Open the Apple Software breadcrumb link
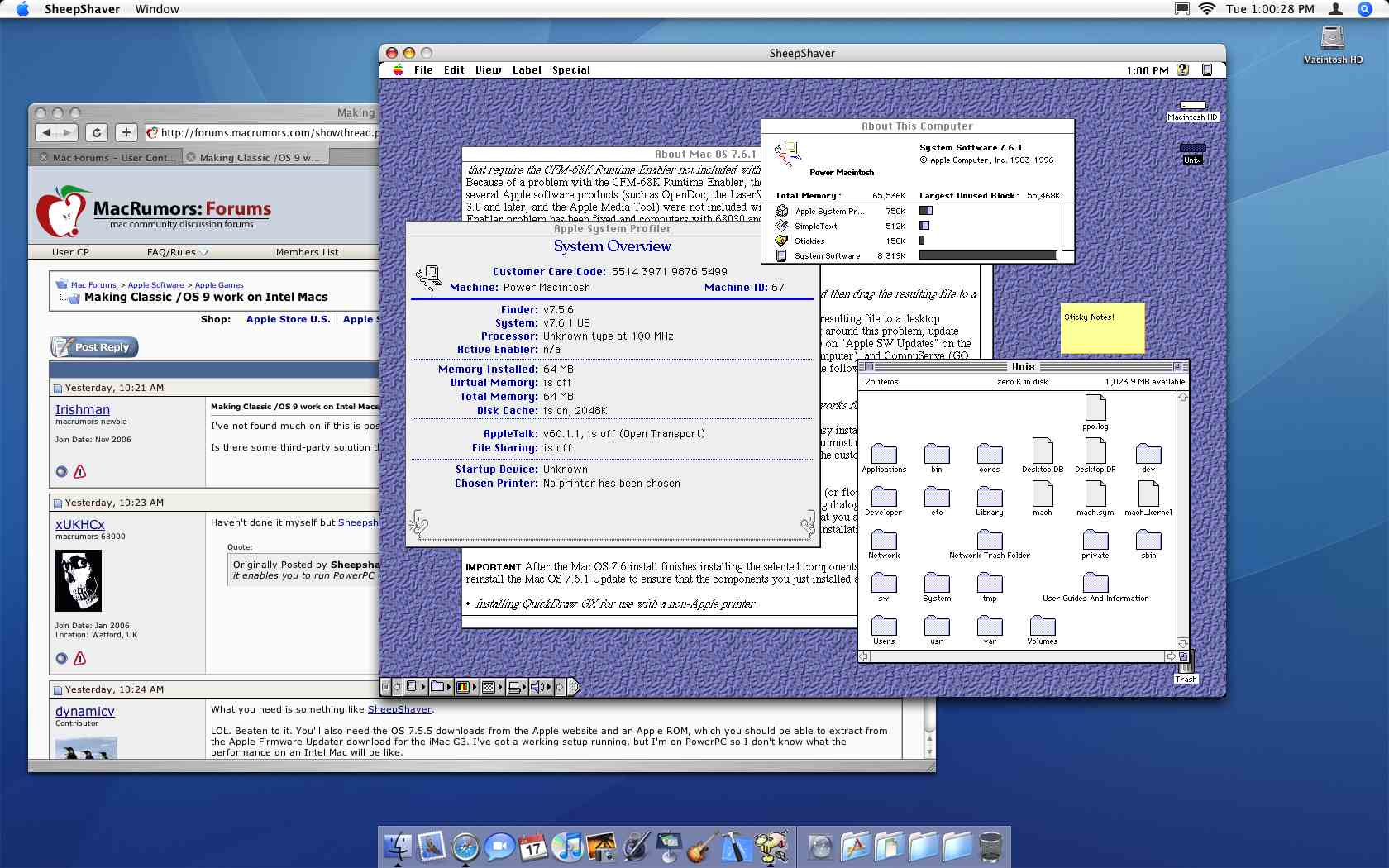The width and height of the screenshot is (1389, 868). coord(155,285)
